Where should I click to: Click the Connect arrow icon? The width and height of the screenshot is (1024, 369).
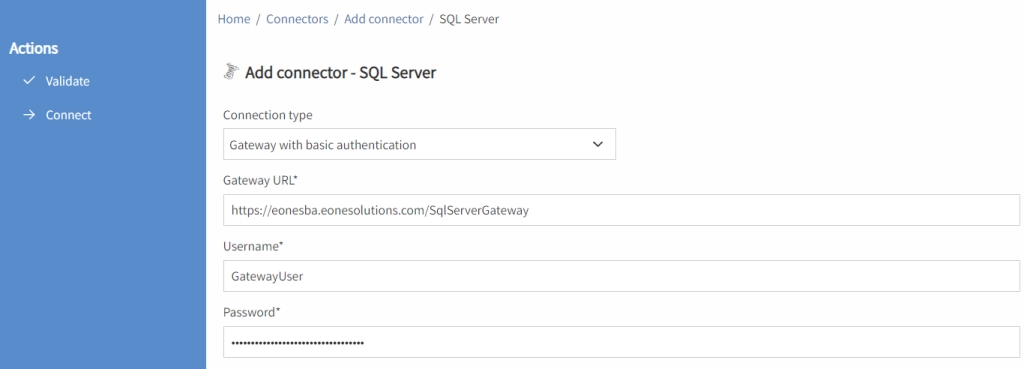click(x=28, y=115)
